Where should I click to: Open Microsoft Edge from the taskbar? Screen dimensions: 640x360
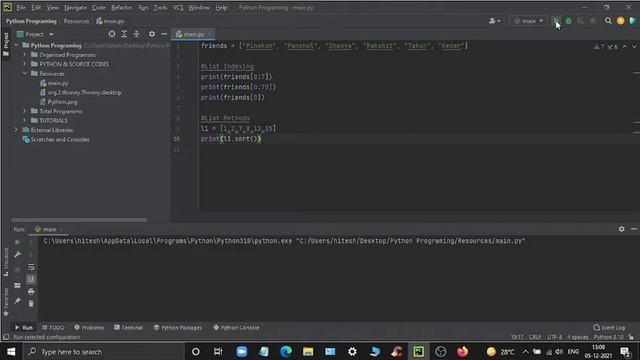pyautogui.click(x=286, y=351)
